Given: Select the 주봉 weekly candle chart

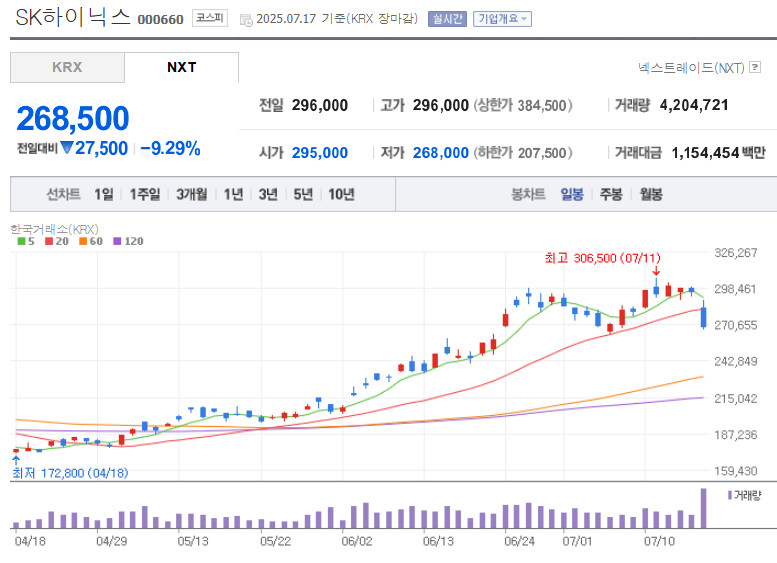Looking at the screenshot, I should [x=610, y=194].
